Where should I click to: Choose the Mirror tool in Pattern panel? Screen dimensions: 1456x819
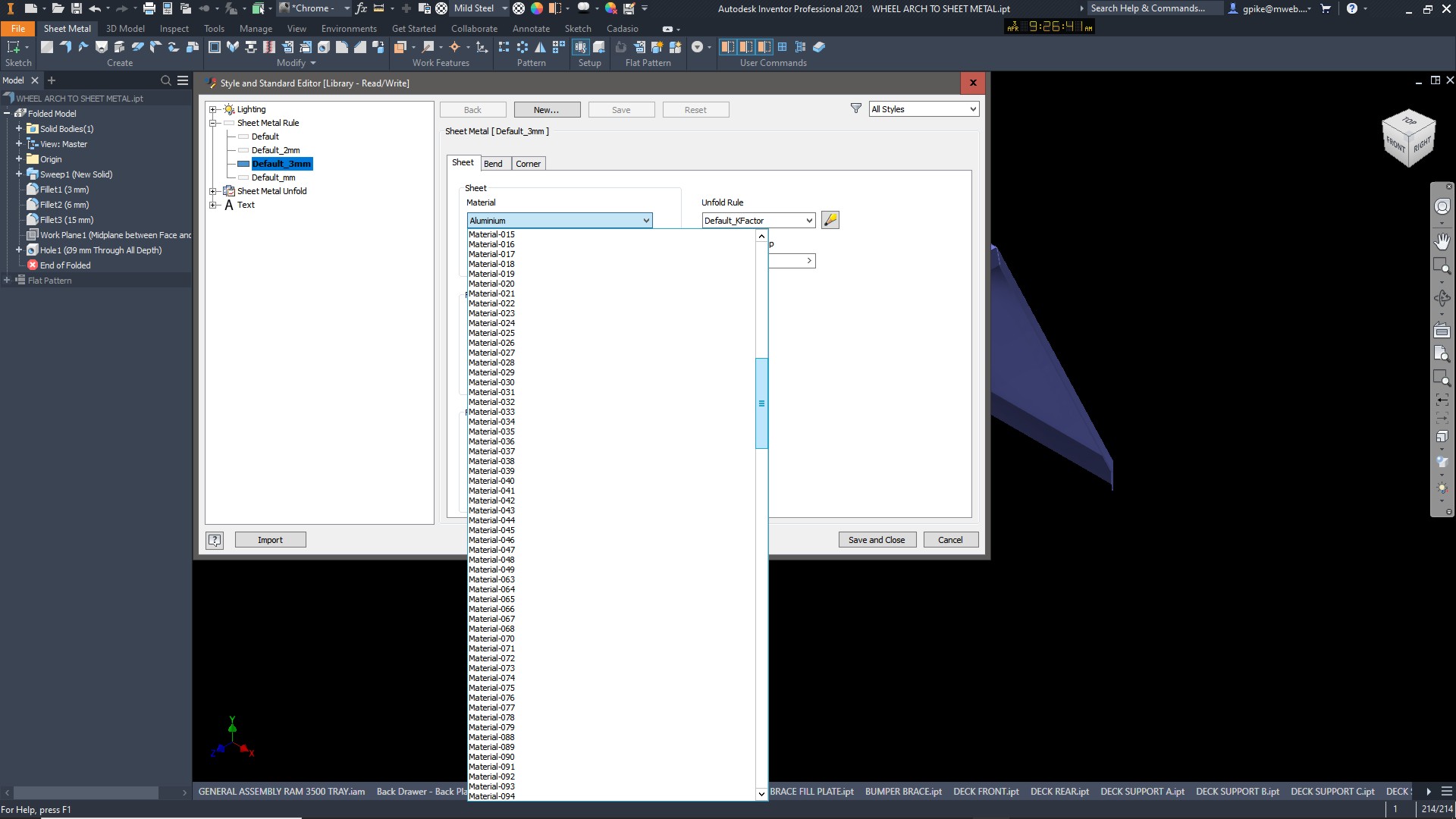(541, 47)
